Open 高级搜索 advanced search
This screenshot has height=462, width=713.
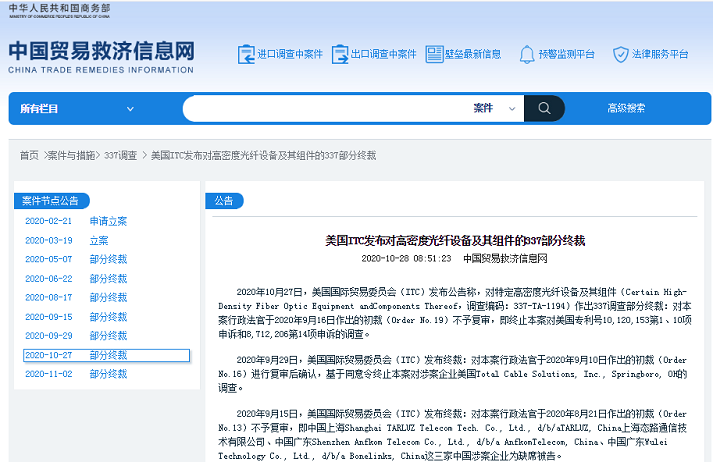[x=626, y=108]
